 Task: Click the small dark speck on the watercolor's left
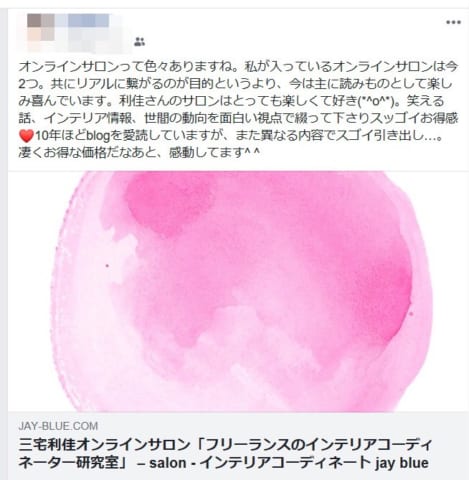pyautogui.click(x=107, y=266)
